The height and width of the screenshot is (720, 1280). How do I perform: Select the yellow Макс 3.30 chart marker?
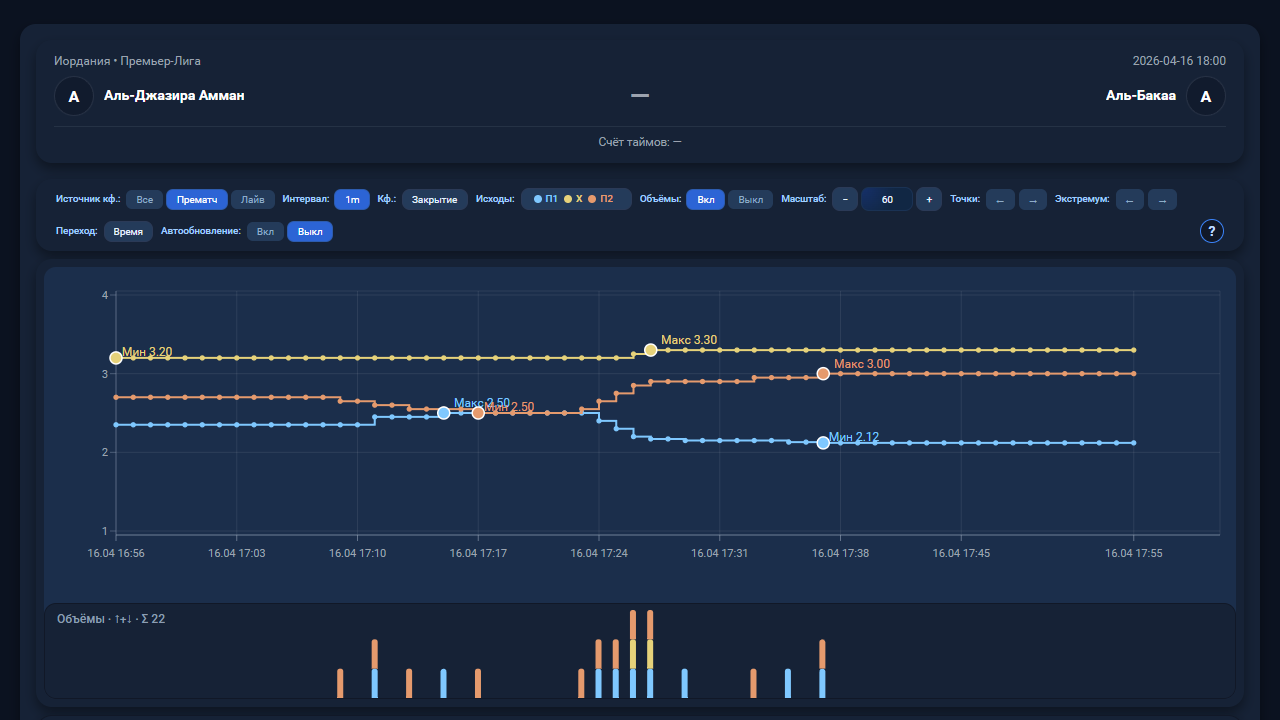[651, 350]
